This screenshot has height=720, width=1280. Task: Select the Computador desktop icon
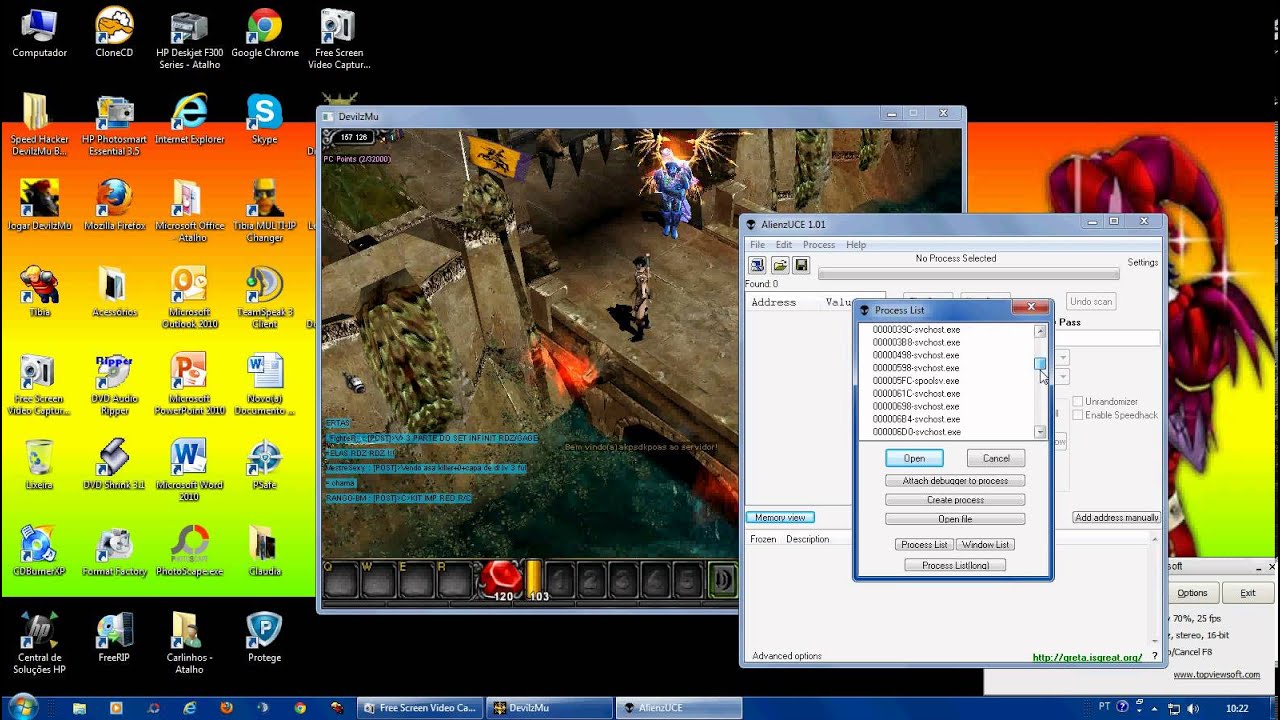click(40, 33)
